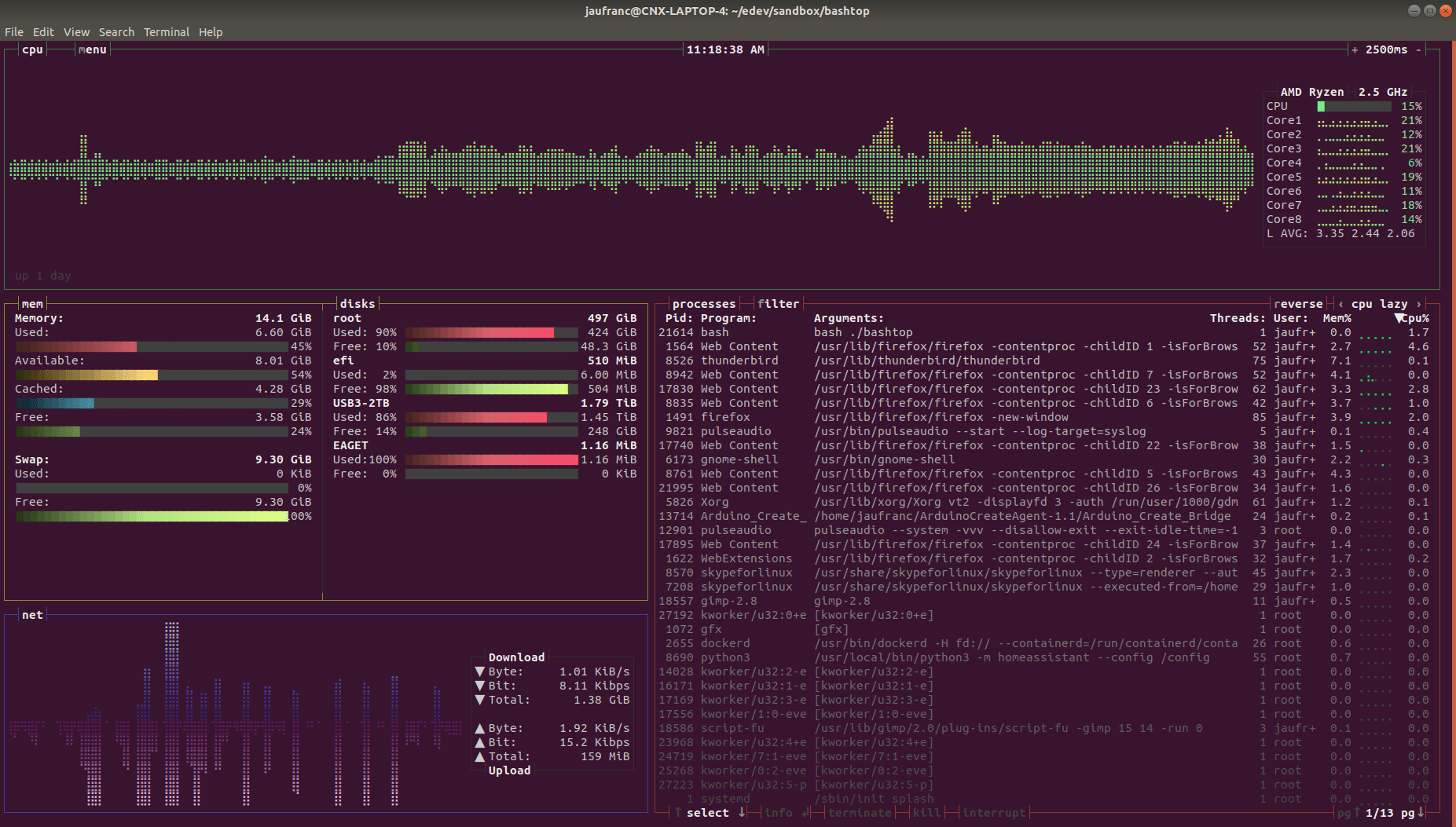
Task: Click the ↵ icon beside info
Action: tap(804, 813)
